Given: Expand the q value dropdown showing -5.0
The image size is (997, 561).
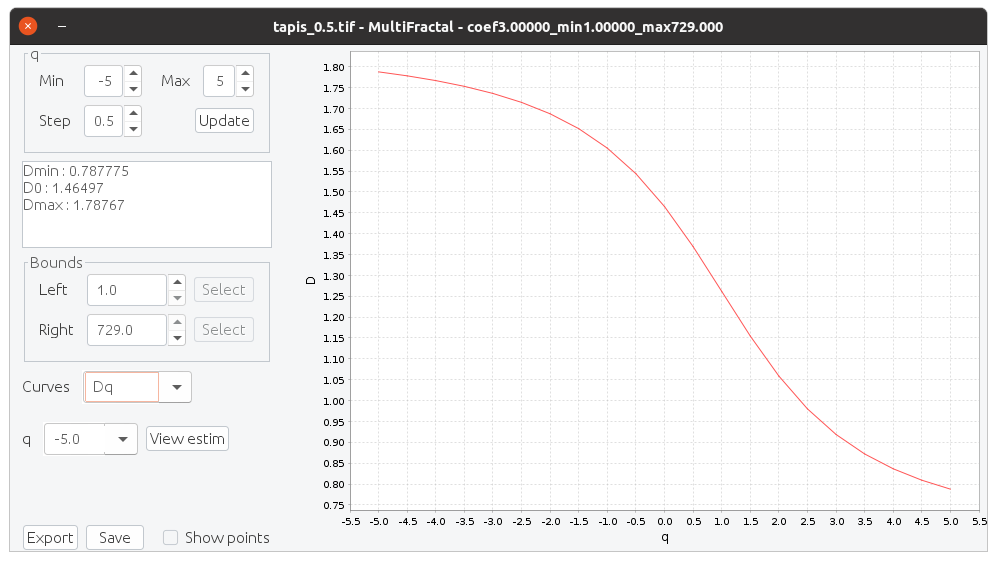Looking at the screenshot, I should point(121,439).
